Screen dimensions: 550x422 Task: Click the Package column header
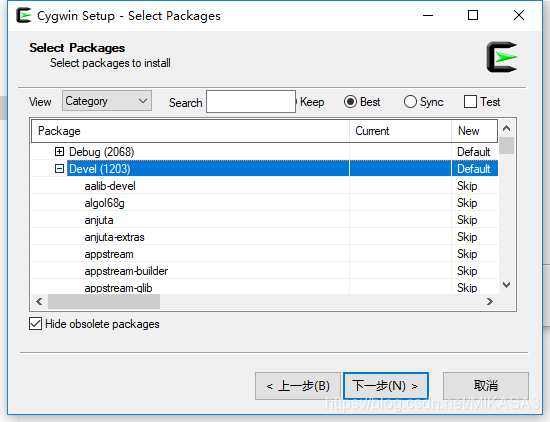pos(190,131)
